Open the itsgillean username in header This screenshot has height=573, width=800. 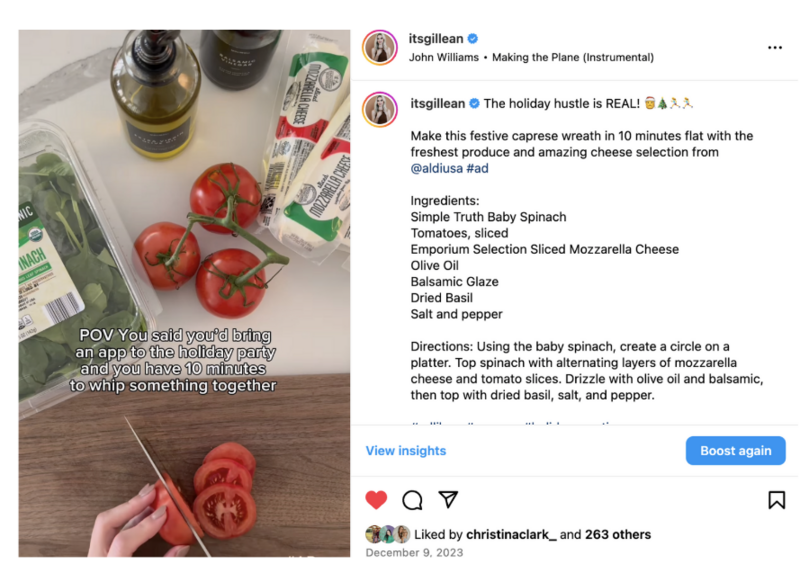pos(436,39)
